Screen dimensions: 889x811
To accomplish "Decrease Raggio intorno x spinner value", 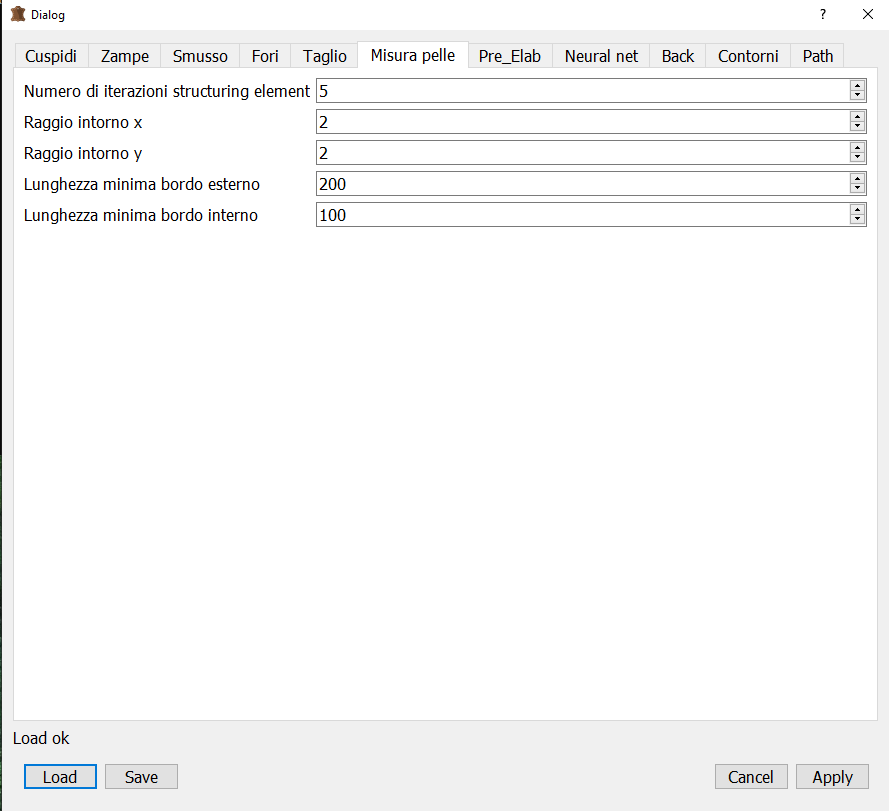I will [x=857, y=127].
